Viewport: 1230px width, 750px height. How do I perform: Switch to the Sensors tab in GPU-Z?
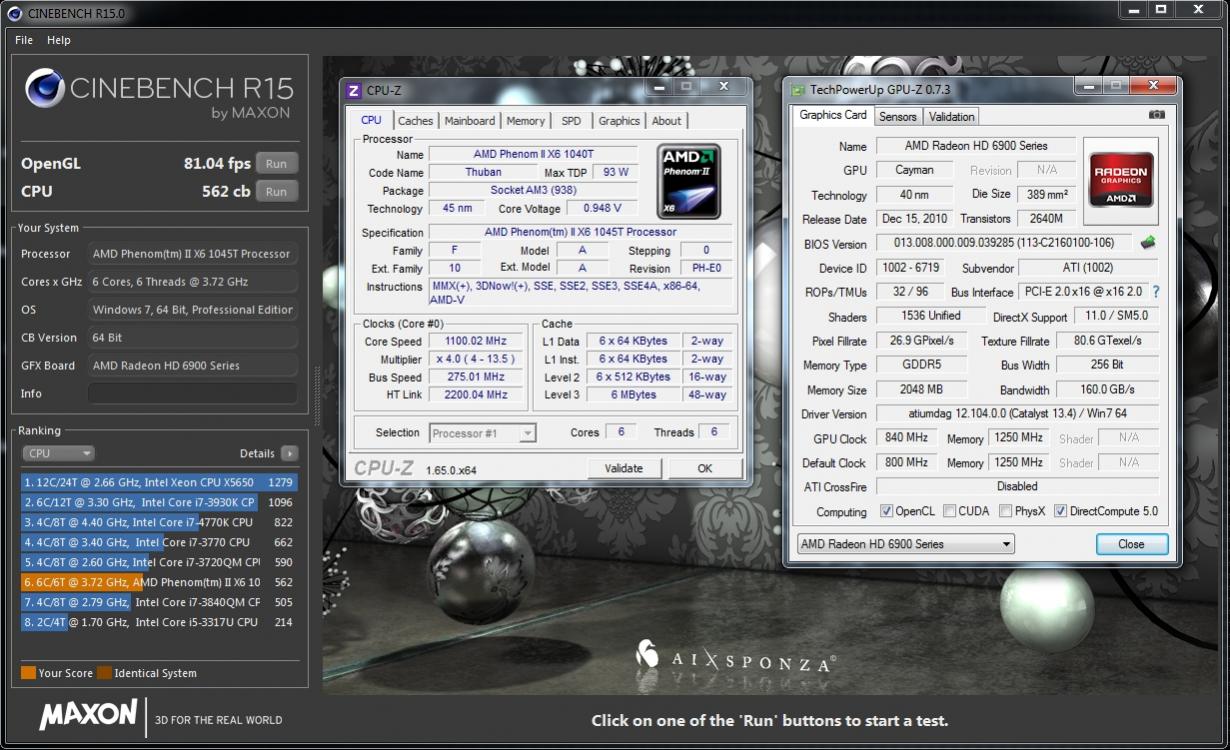click(898, 117)
